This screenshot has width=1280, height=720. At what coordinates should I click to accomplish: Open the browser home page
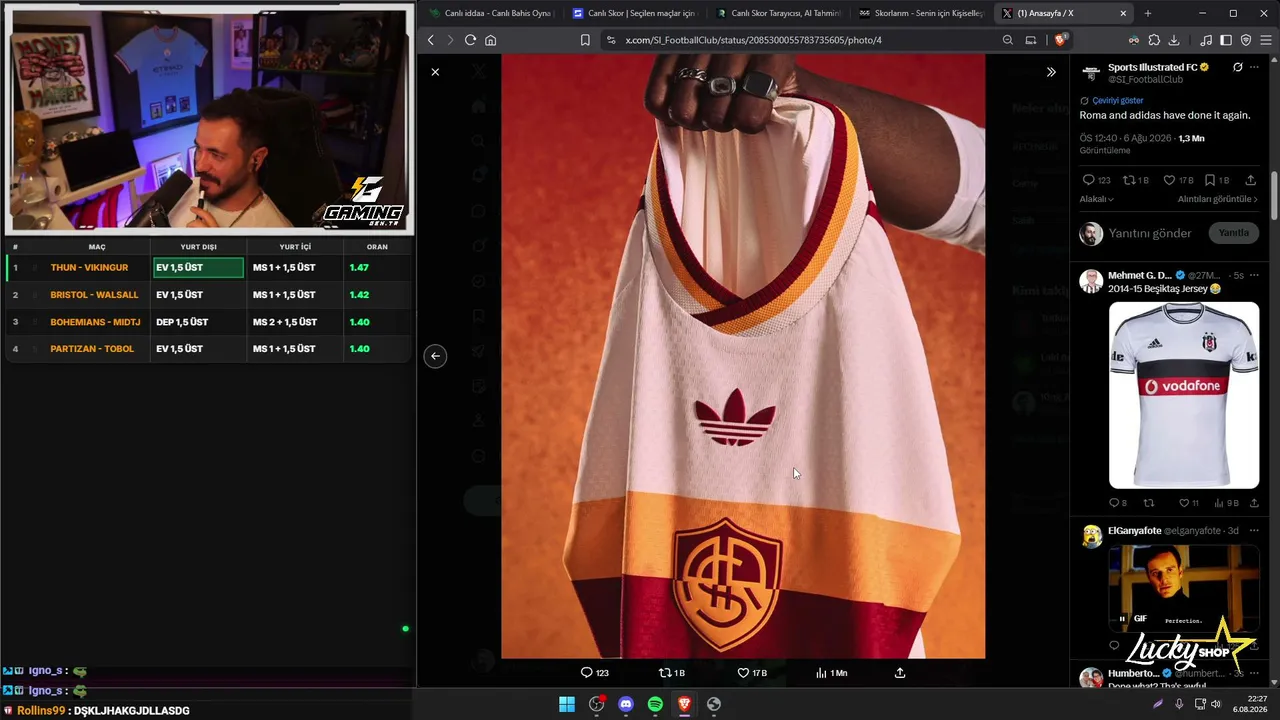(491, 40)
